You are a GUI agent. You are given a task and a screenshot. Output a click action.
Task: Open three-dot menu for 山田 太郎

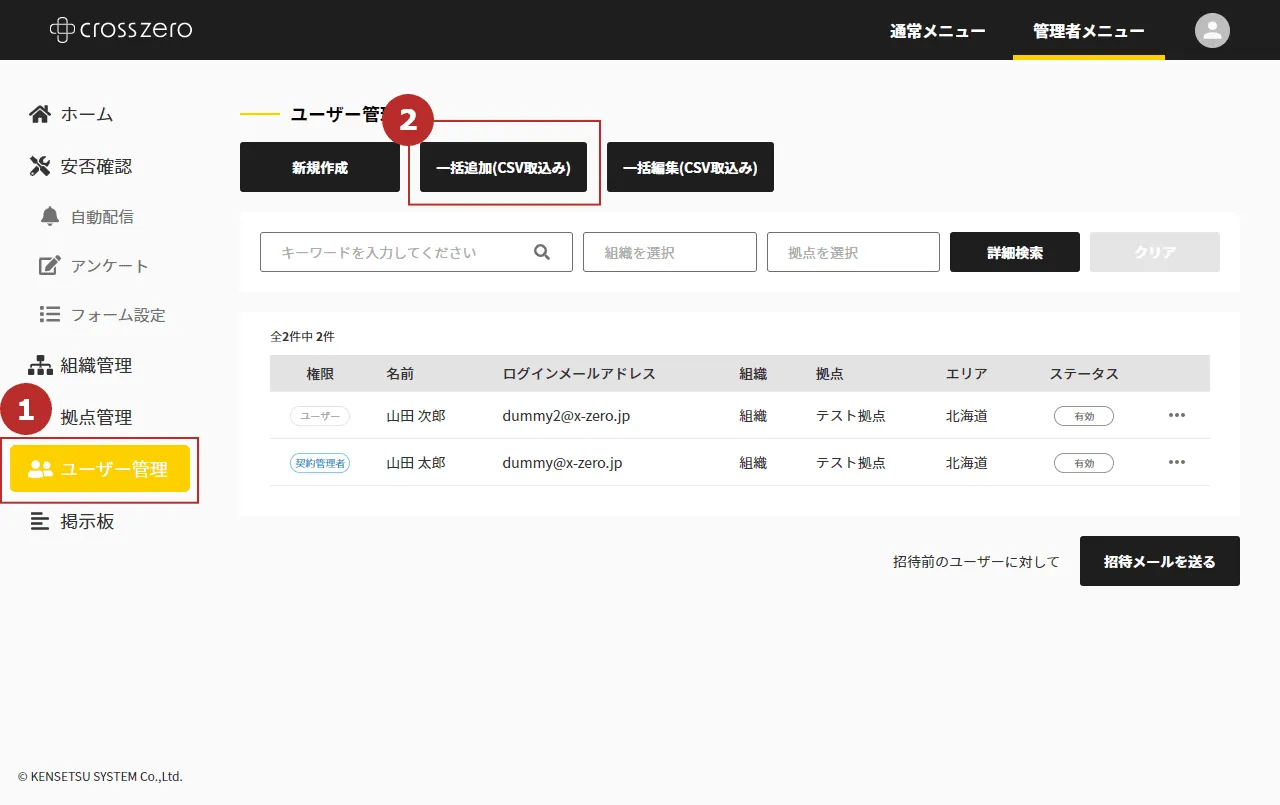tap(1177, 462)
